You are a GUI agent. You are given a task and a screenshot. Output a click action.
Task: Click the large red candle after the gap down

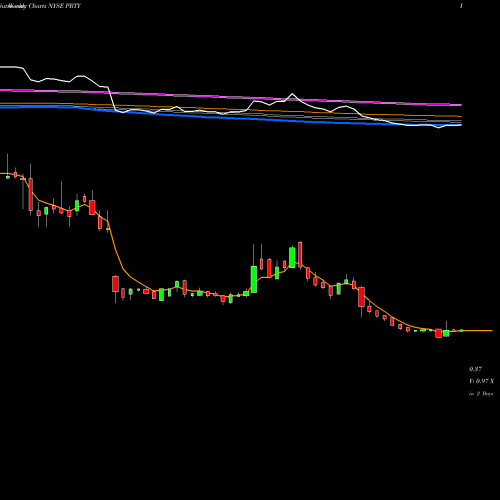[115, 284]
